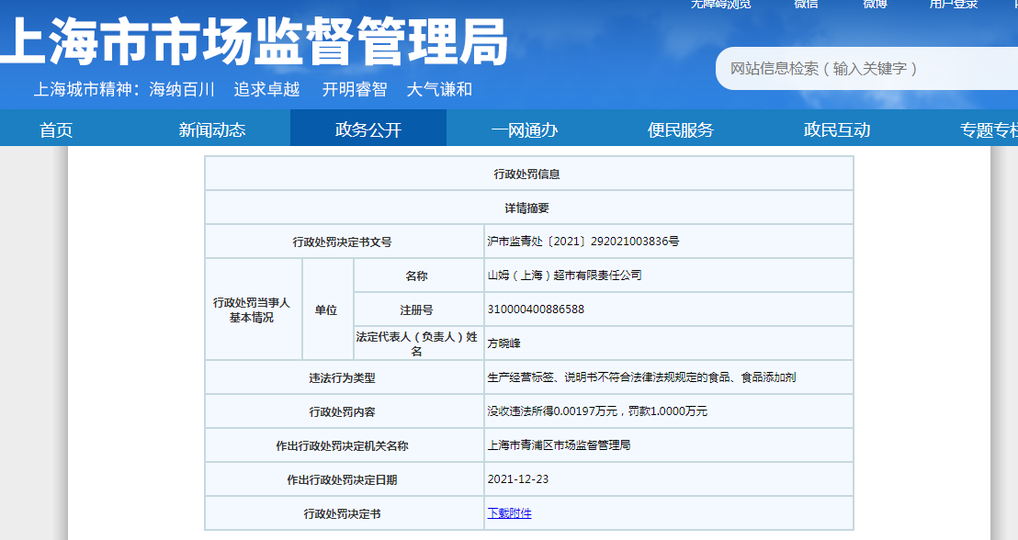Go to the 首页 navigation tab

(x=56, y=129)
